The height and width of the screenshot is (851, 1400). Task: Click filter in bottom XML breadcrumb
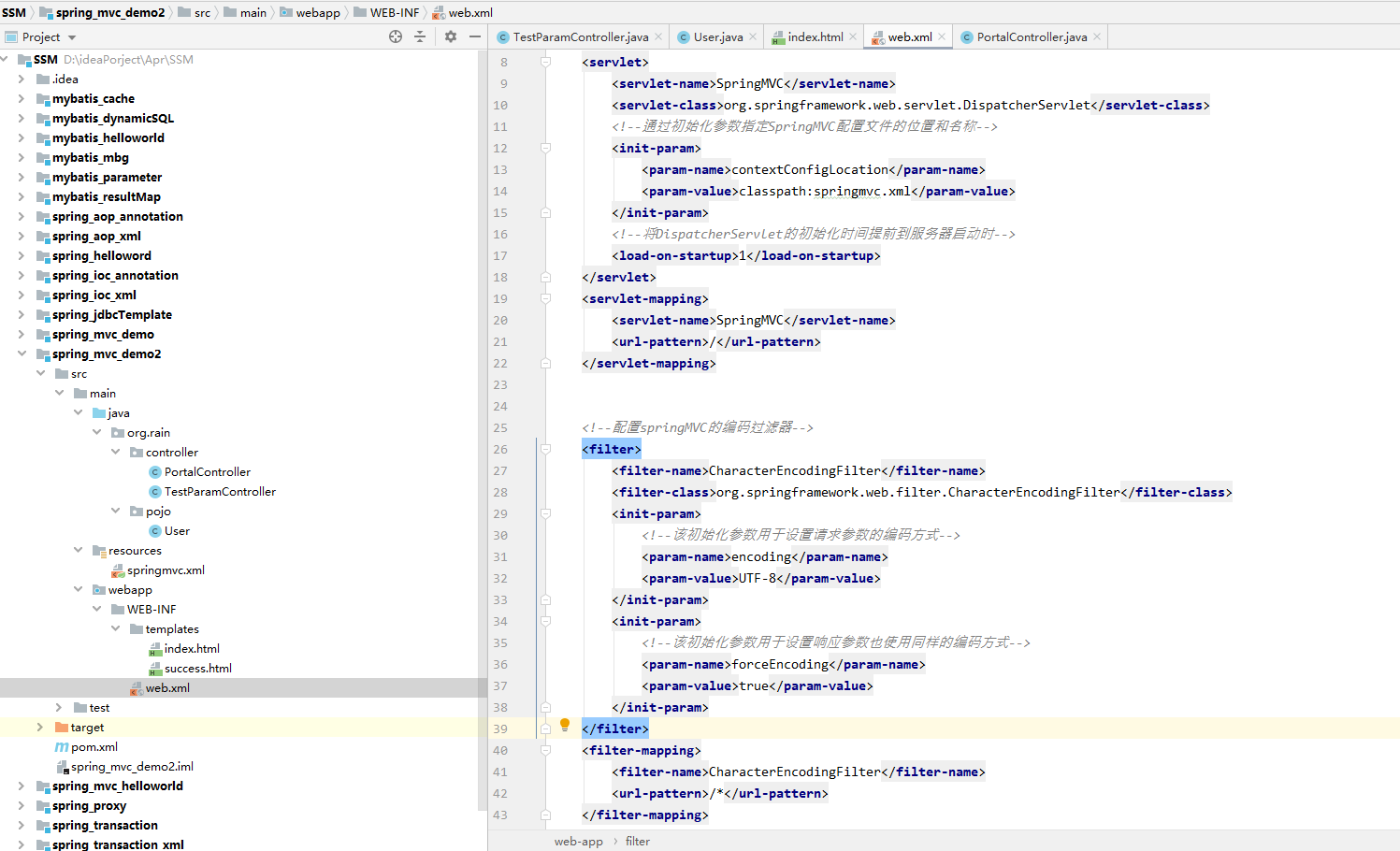pos(638,841)
